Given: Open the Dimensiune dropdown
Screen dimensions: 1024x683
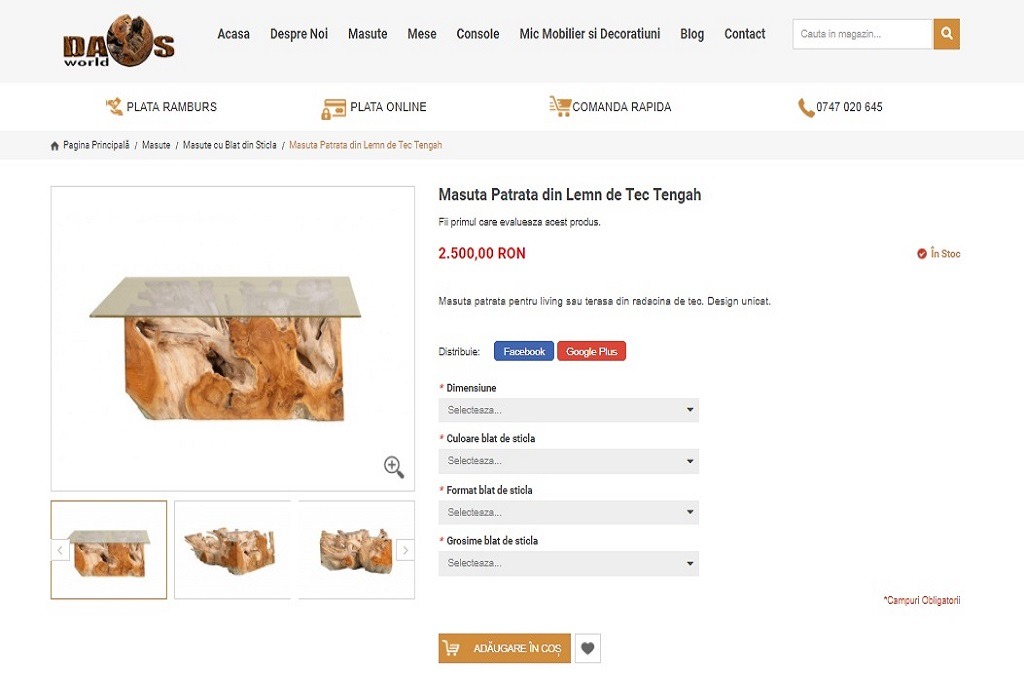Looking at the screenshot, I should click(x=568, y=410).
